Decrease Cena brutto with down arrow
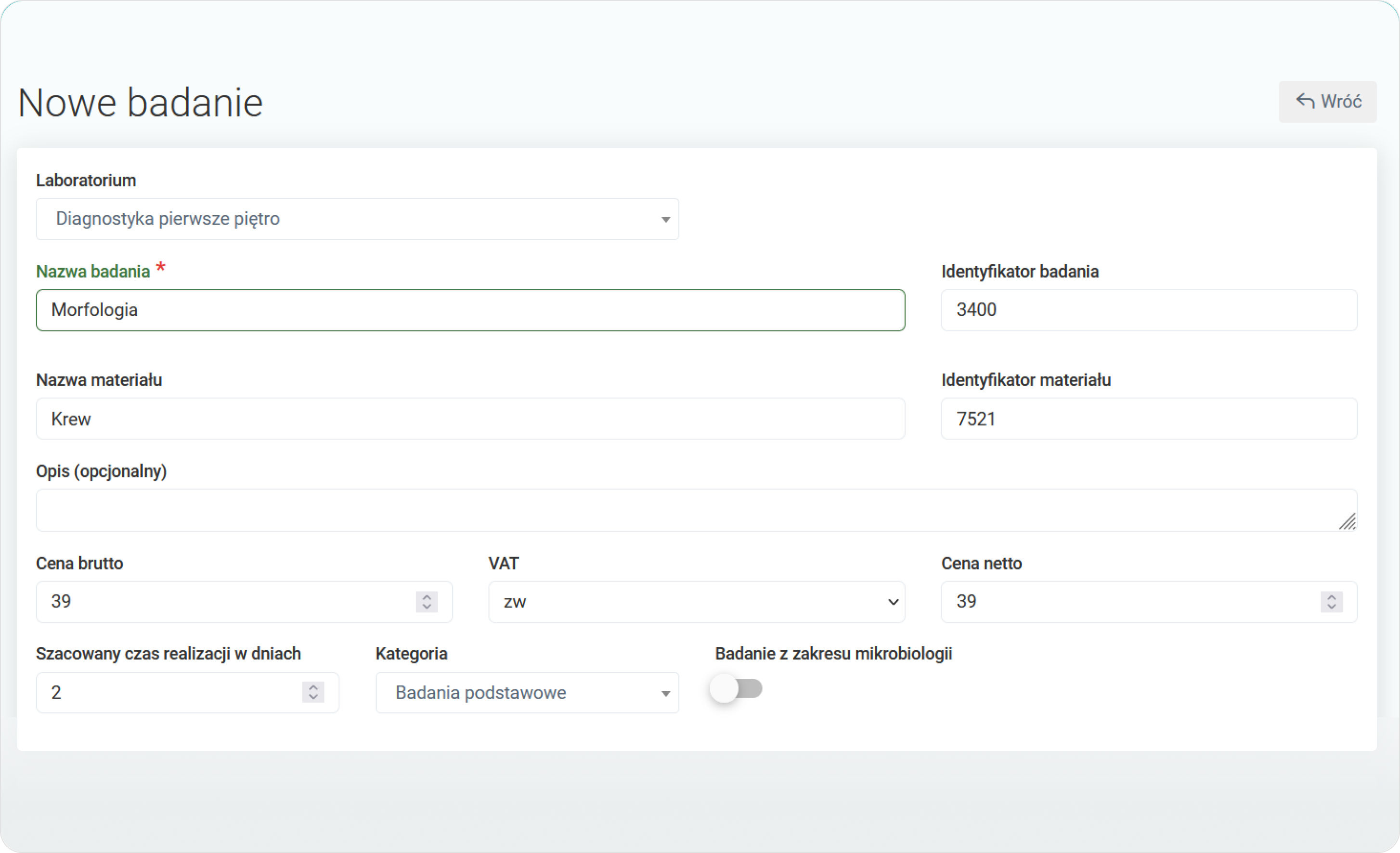 pyautogui.click(x=427, y=607)
